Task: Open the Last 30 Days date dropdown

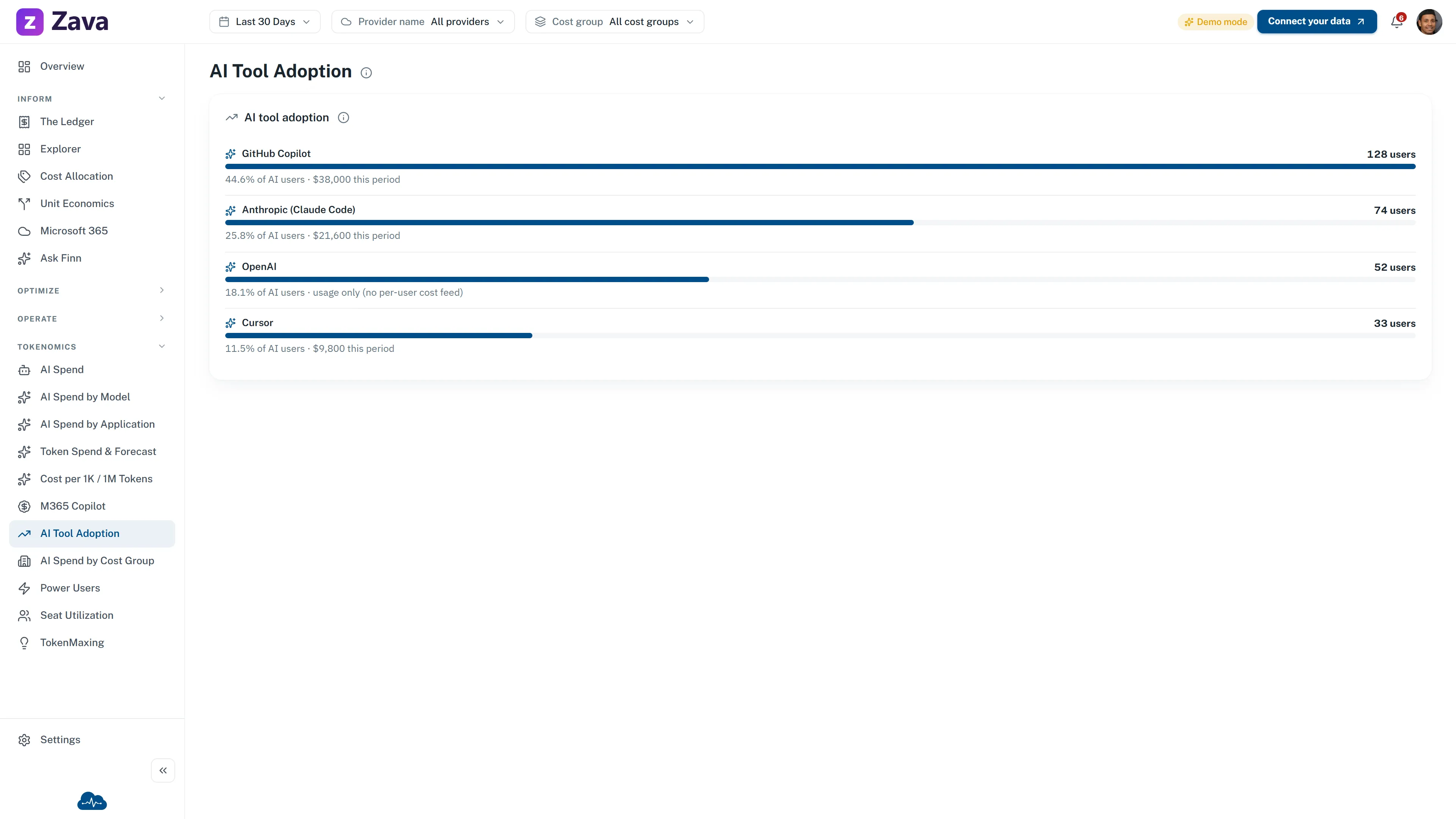Action: [x=265, y=22]
